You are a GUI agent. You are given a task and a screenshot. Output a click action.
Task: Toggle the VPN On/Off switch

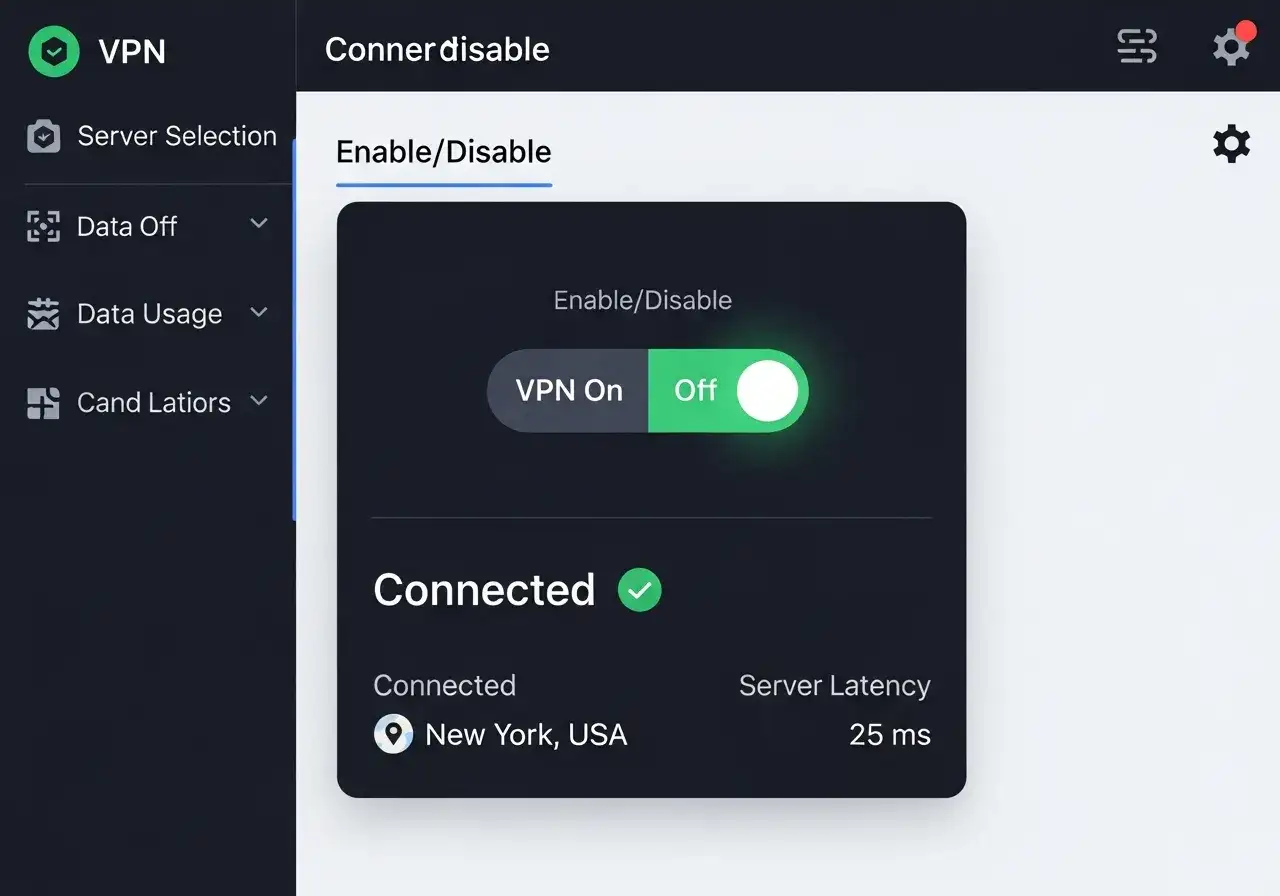647,390
